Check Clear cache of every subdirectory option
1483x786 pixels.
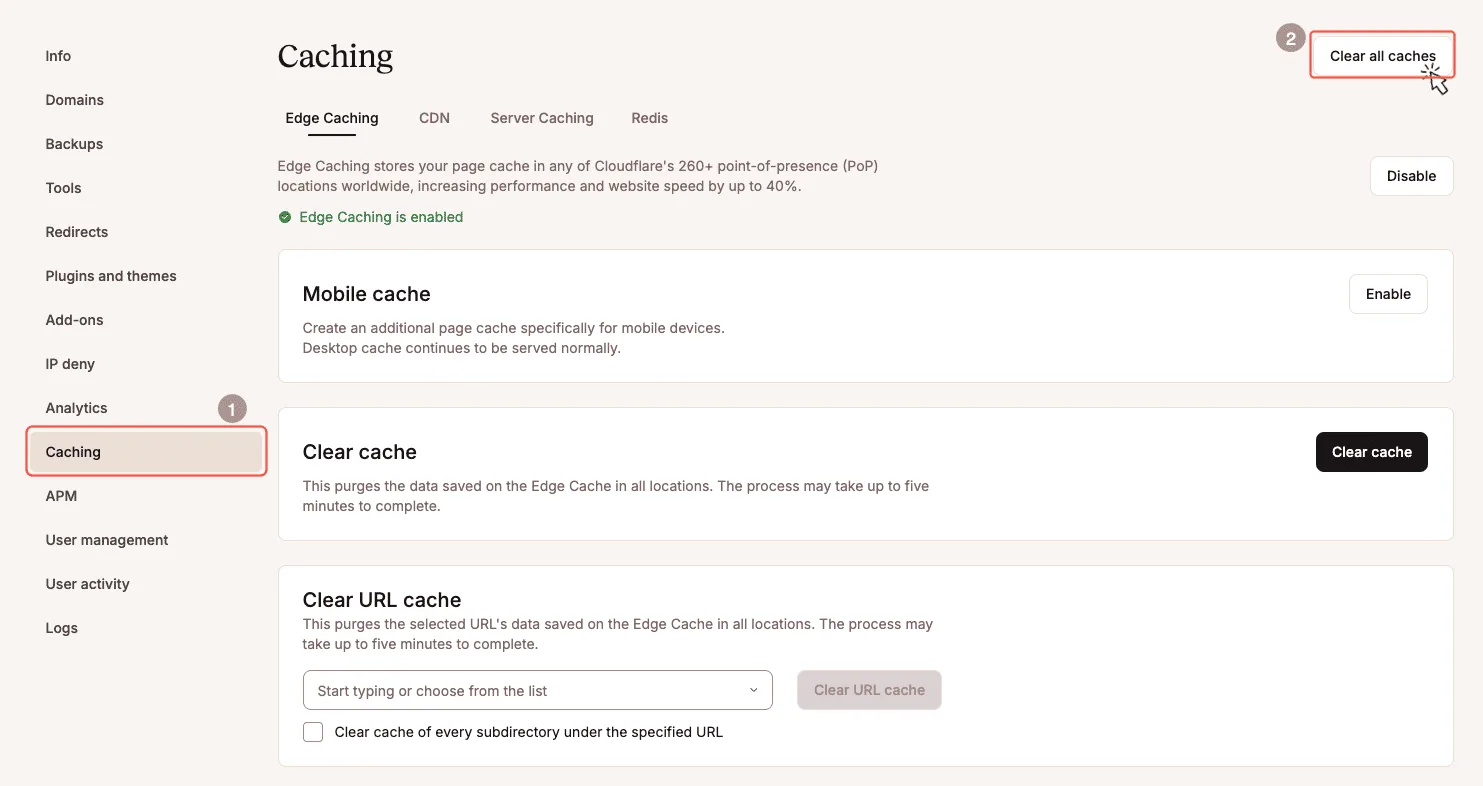pos(313,732)
